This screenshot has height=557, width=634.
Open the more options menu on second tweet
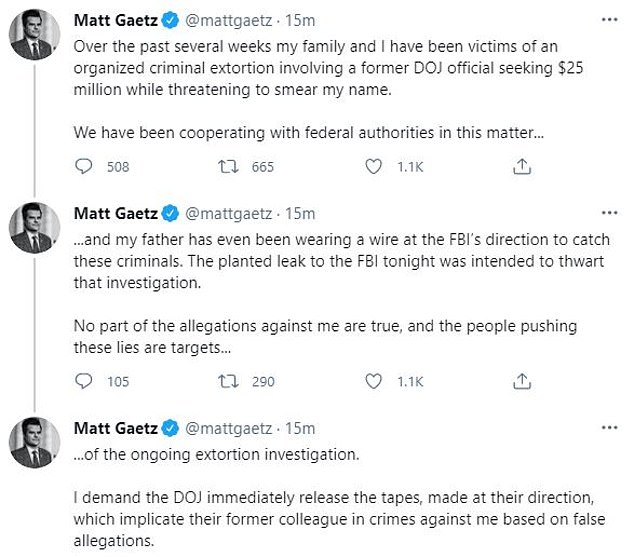click(609, 213)
